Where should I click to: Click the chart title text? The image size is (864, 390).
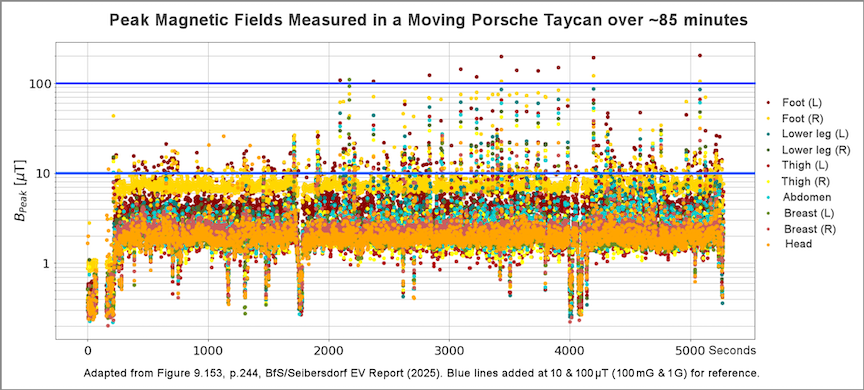pyautogui.click(x=428, y=21)
